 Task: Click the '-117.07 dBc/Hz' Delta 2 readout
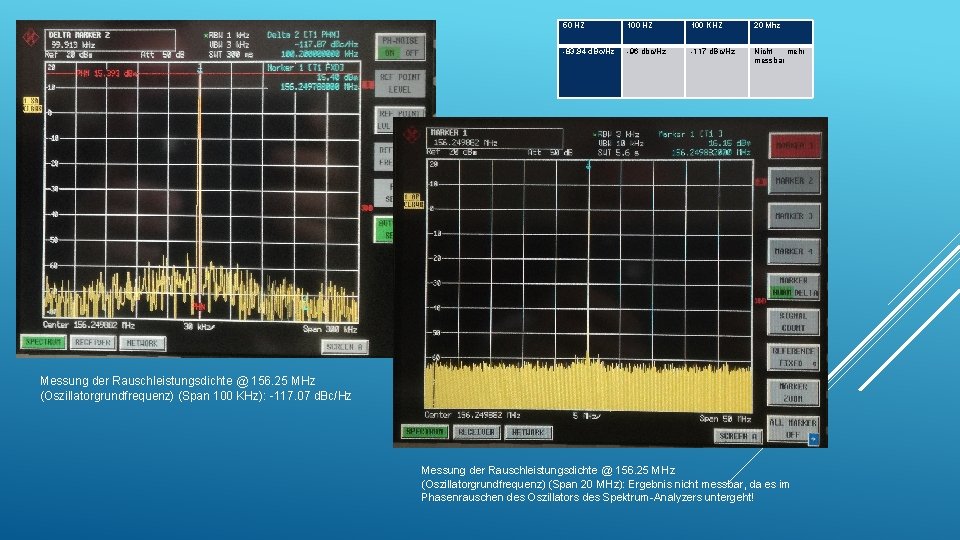tap(326, 45)
